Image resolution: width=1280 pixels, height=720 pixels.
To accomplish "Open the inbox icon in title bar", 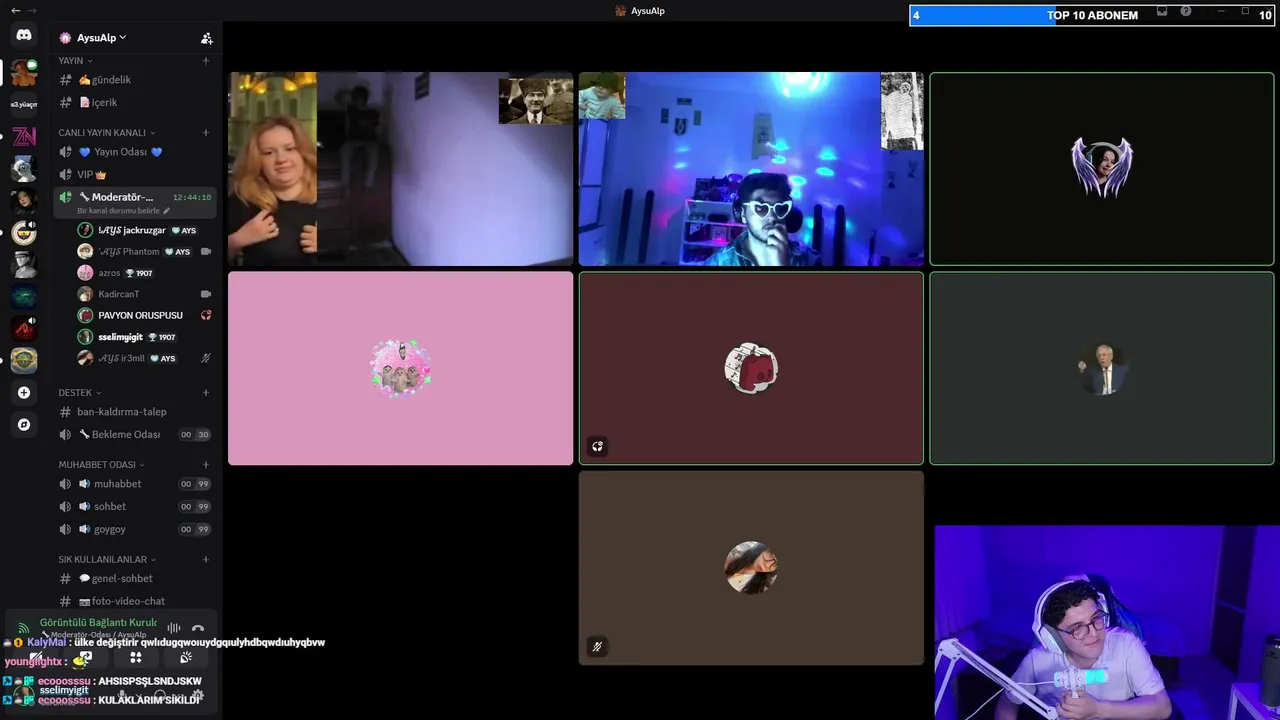I will pyautogui.click(x=1162, y=11).
